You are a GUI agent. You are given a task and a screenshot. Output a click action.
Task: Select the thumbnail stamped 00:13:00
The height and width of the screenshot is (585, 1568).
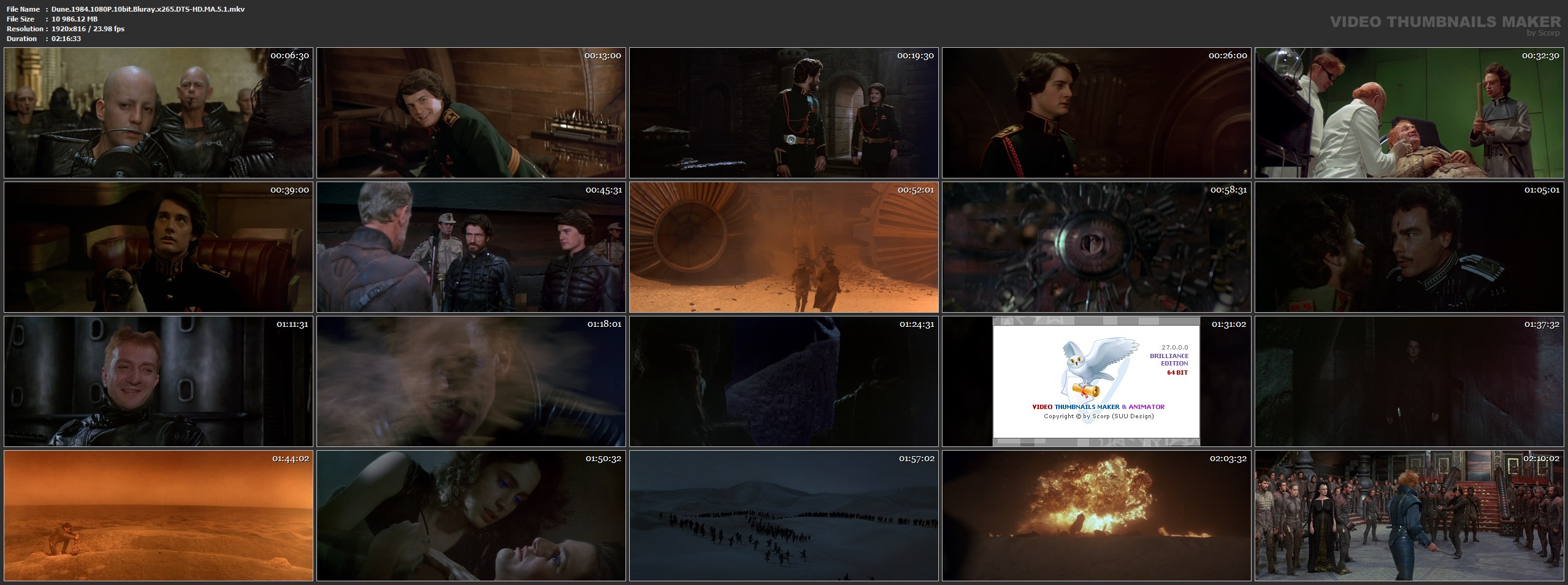471,113
